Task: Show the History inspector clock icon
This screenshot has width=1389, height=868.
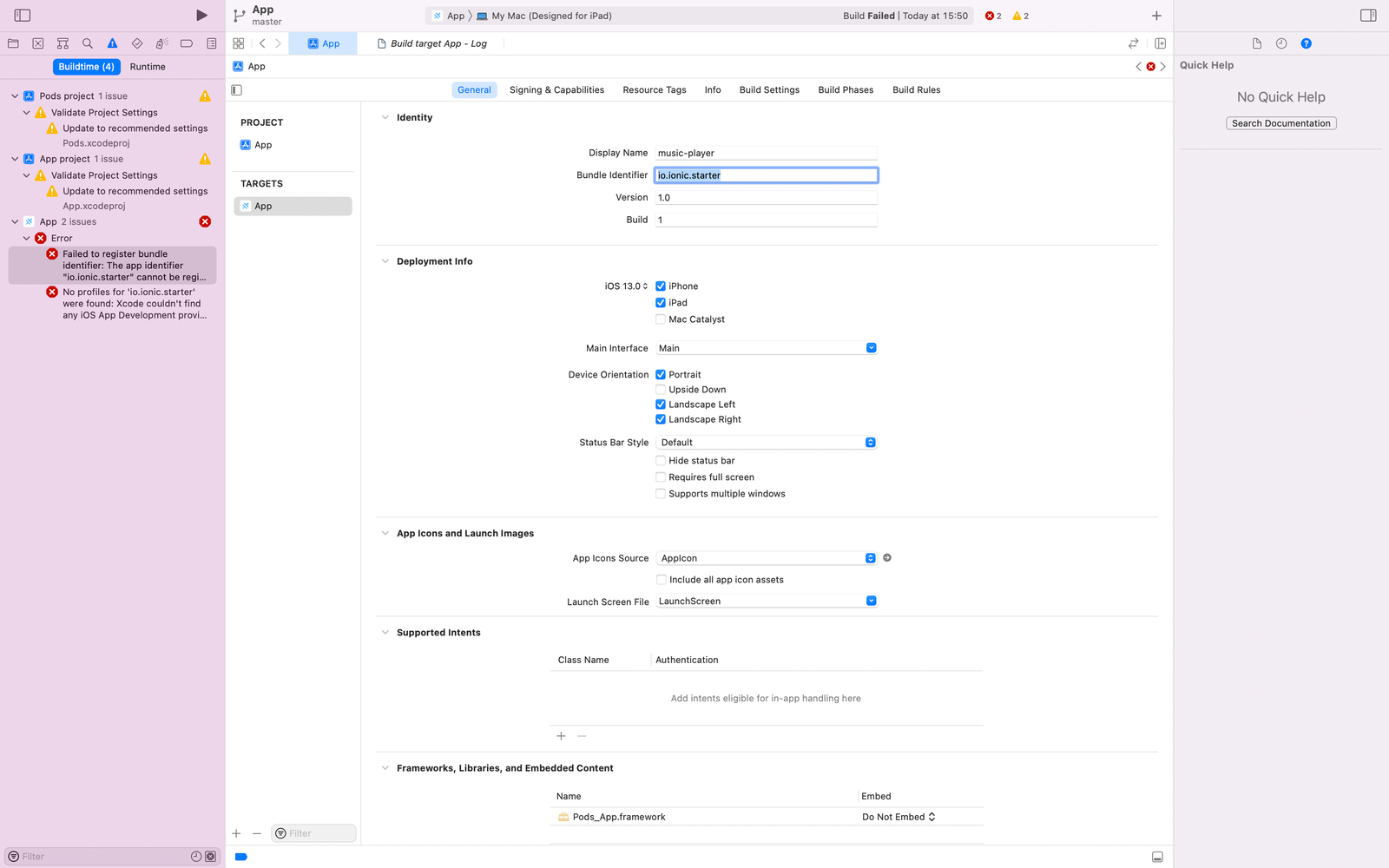Action: [x=1281, y=43]
